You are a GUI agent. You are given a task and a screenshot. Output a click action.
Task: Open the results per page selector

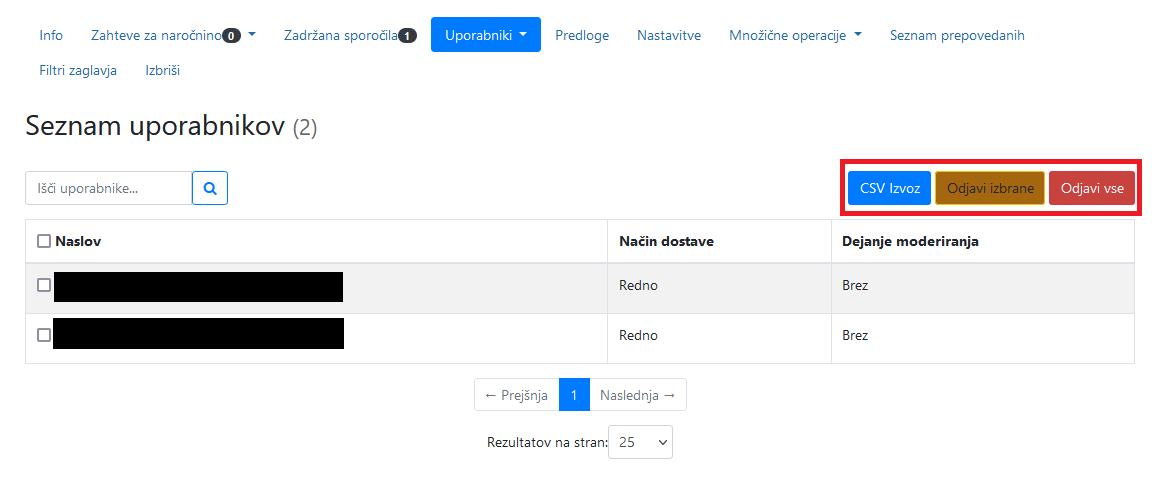click(x=640, y=442)
